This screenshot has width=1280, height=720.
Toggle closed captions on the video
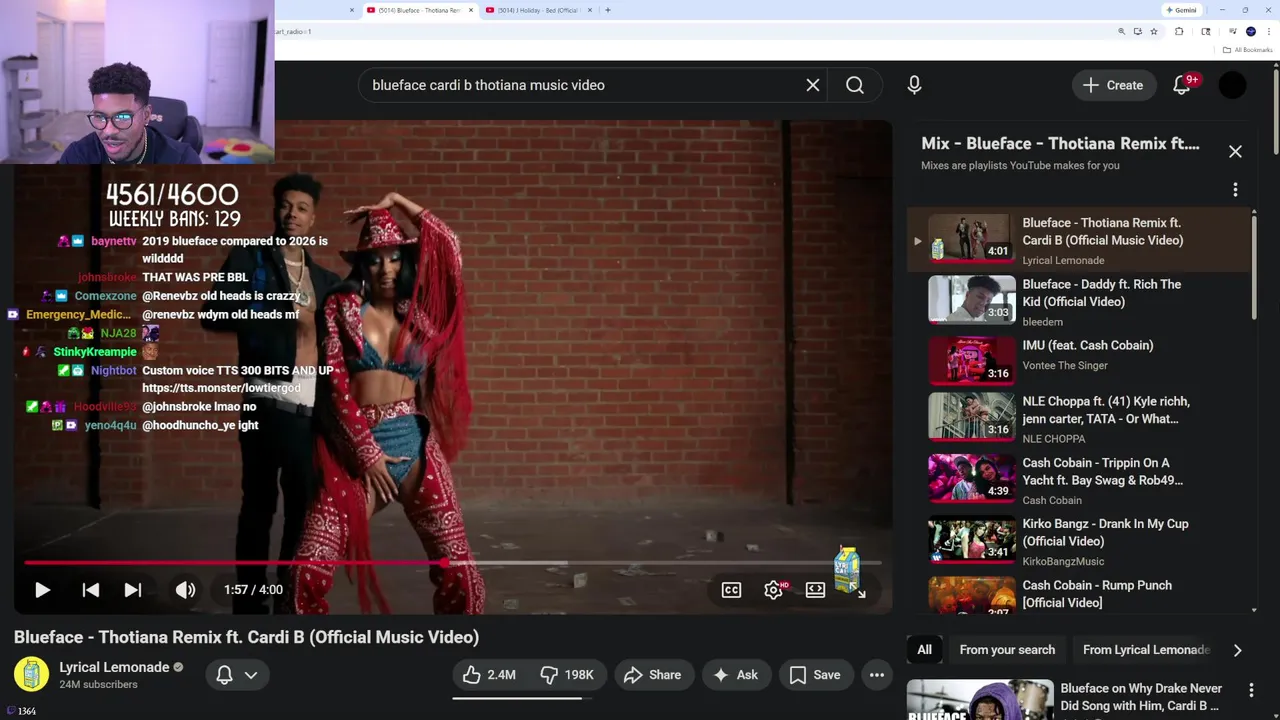click(x=731, y=590)
